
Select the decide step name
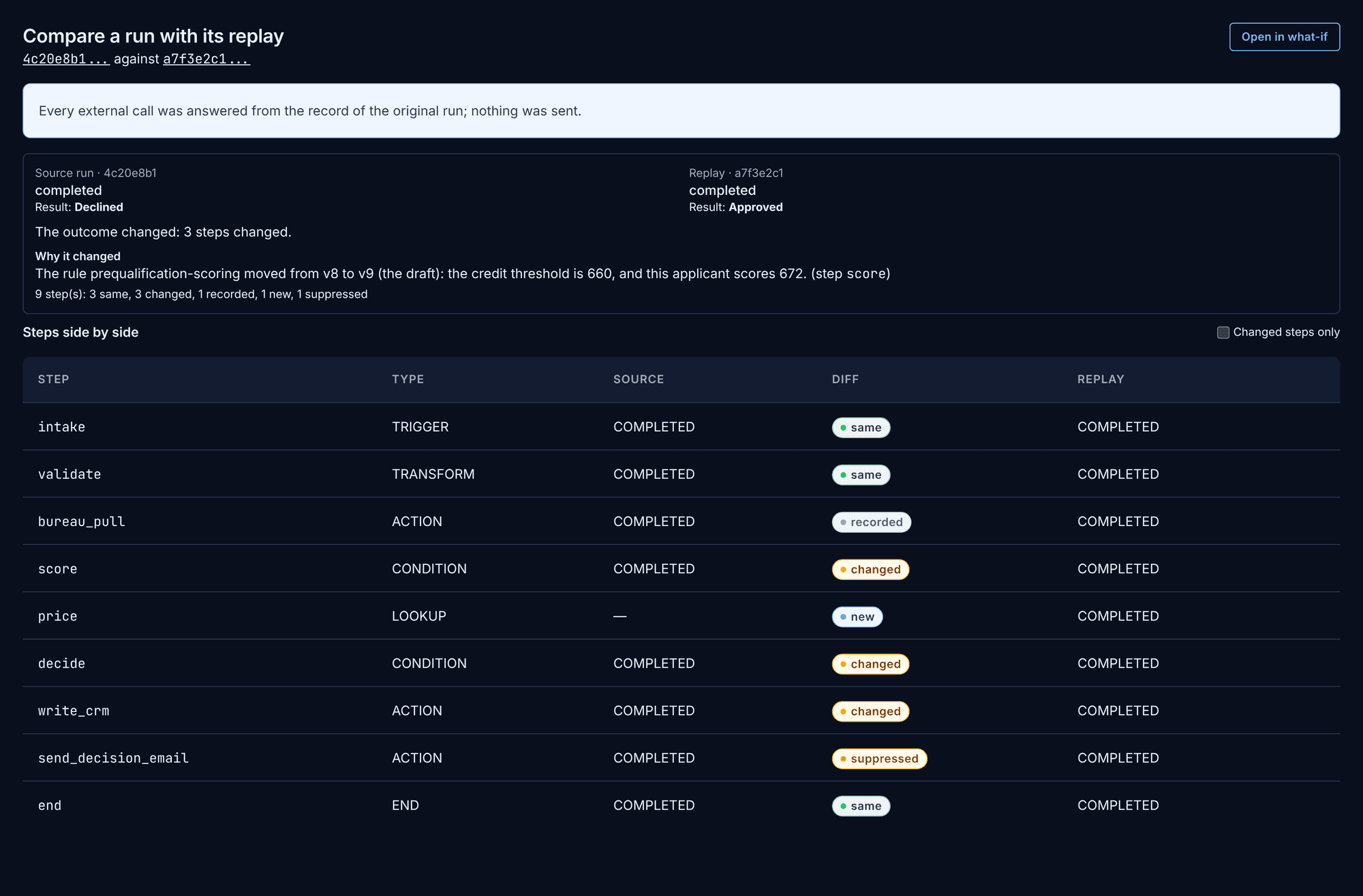pyautogui.click(x=61, y=664)
